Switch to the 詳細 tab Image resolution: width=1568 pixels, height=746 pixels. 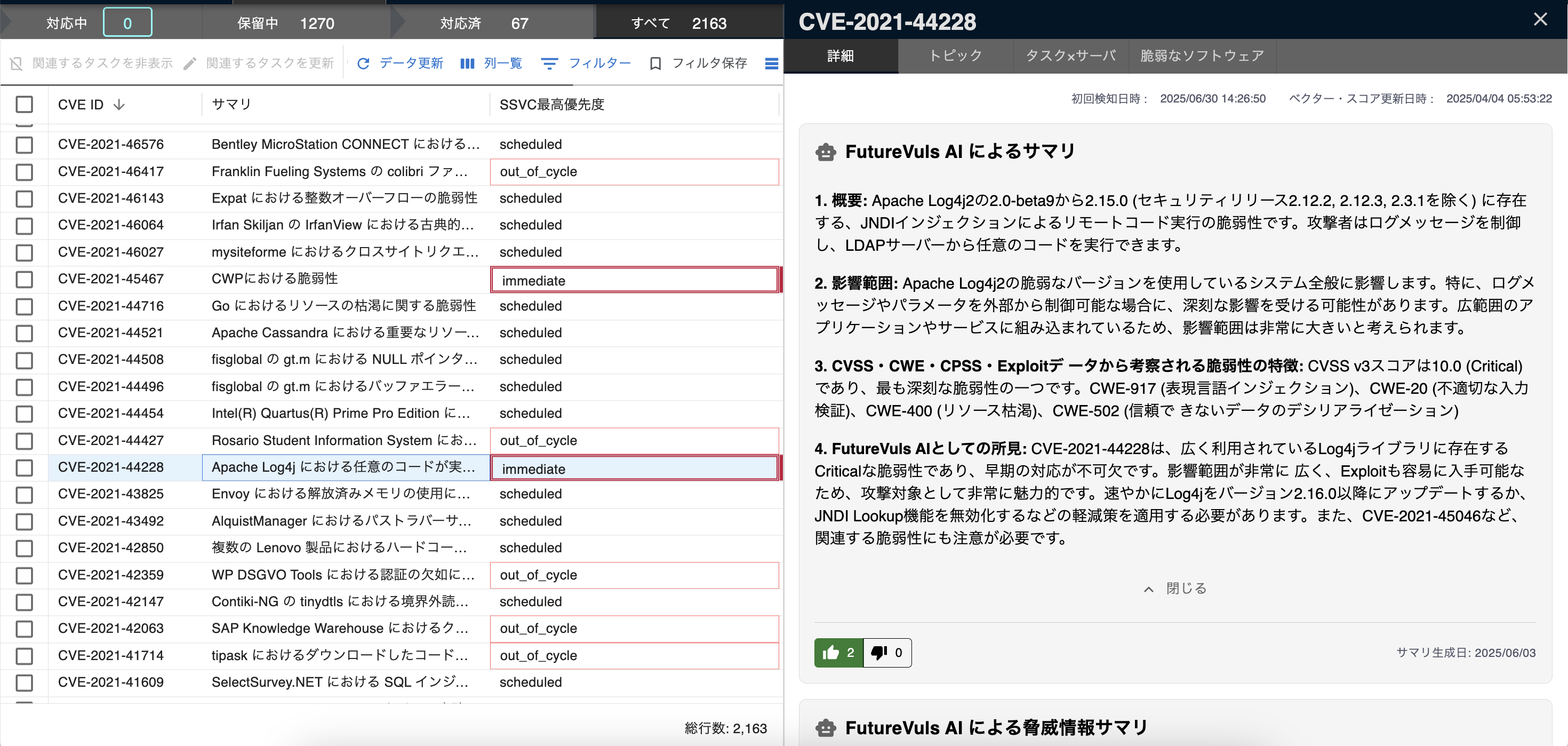click(841, 56)
